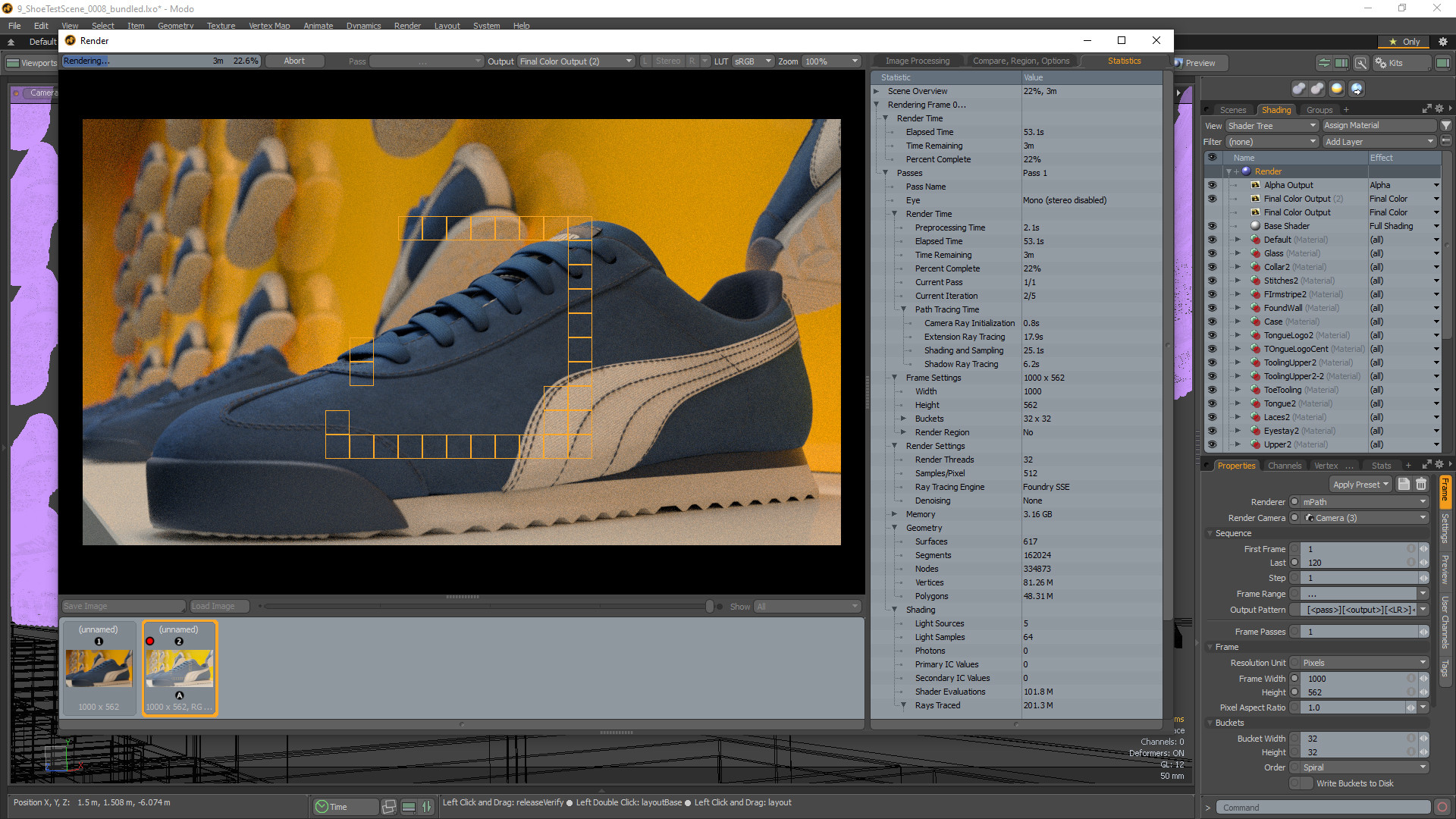
Task: Click the second grey double-sphere shading icon
Action: click(1318, 89)
